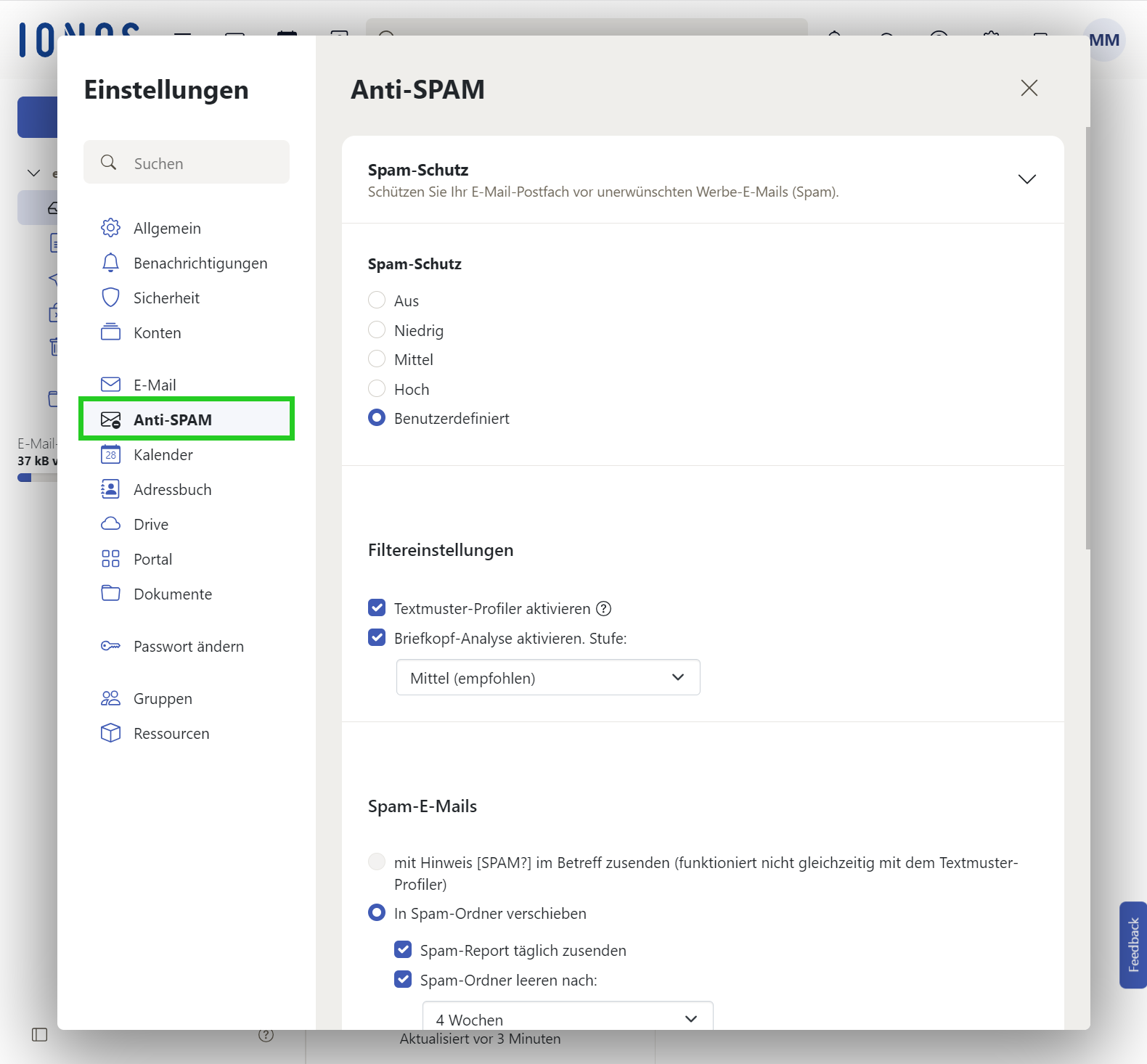Select the Hoch spam protection level
Viewport: 1147px width, 1064px height.
click(377, 389)
